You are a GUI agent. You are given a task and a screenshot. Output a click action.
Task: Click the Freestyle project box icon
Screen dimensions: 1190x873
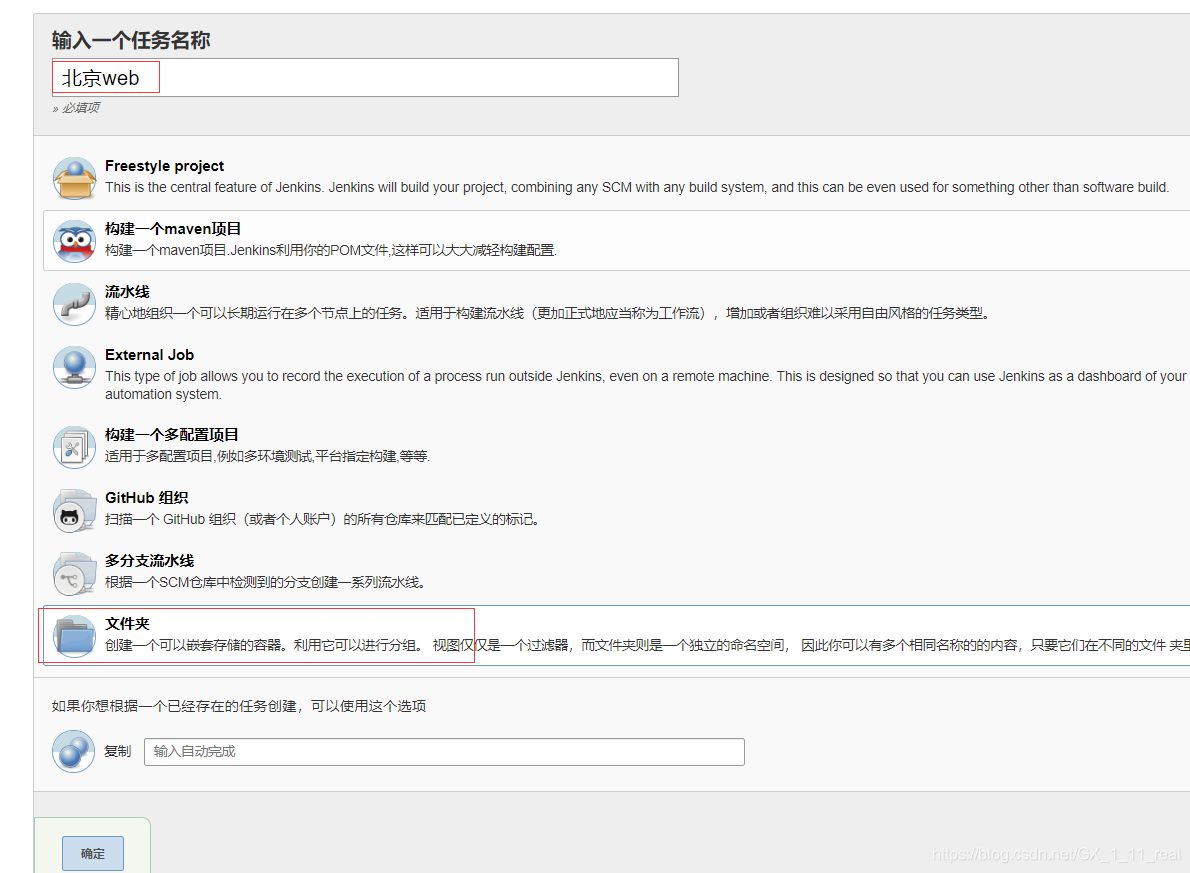click(x=74, y=178)
